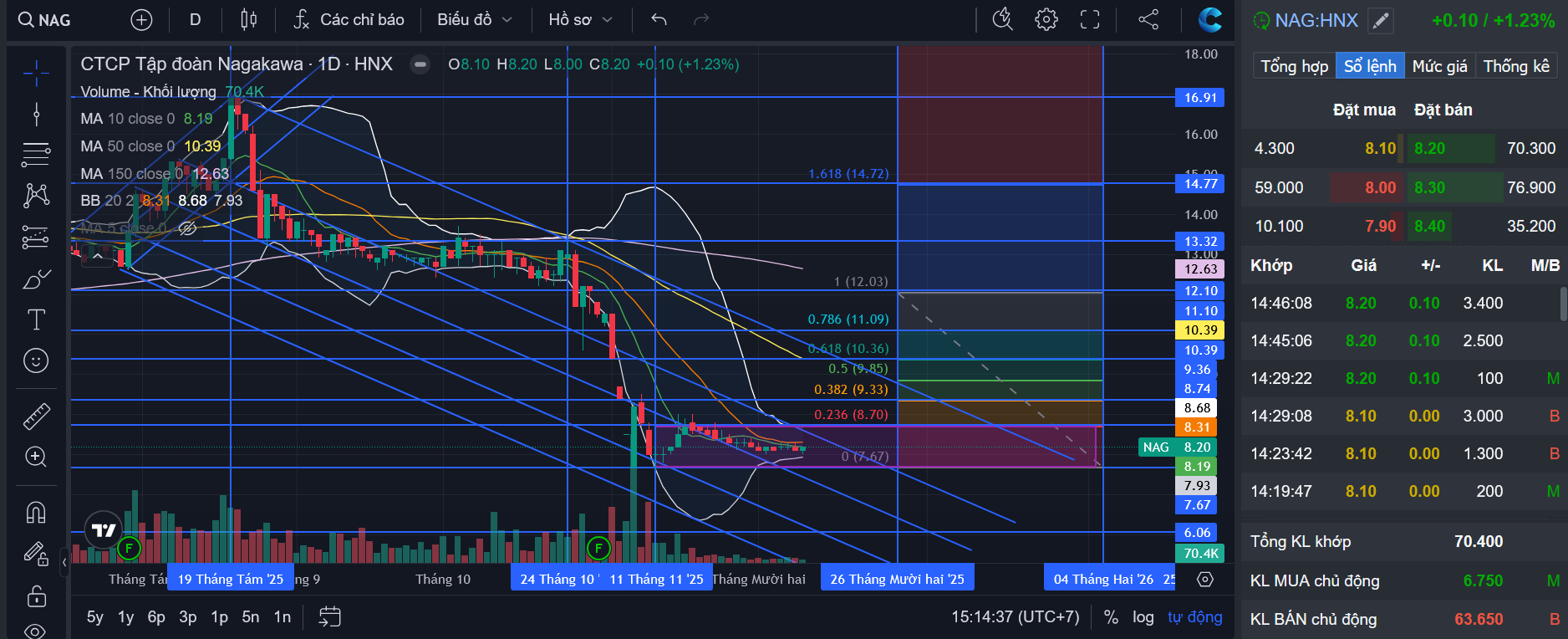Expand the Hồ sơ dropdown menu

point(580,20)
